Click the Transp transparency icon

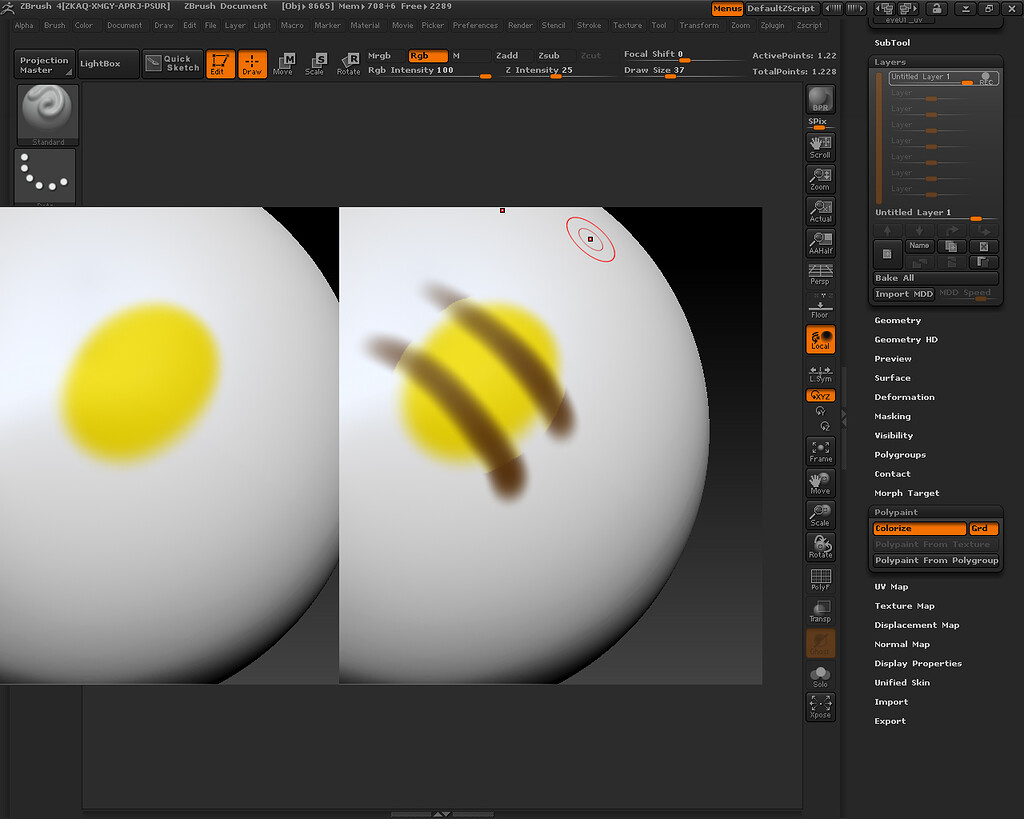click(x=820, y=610)
